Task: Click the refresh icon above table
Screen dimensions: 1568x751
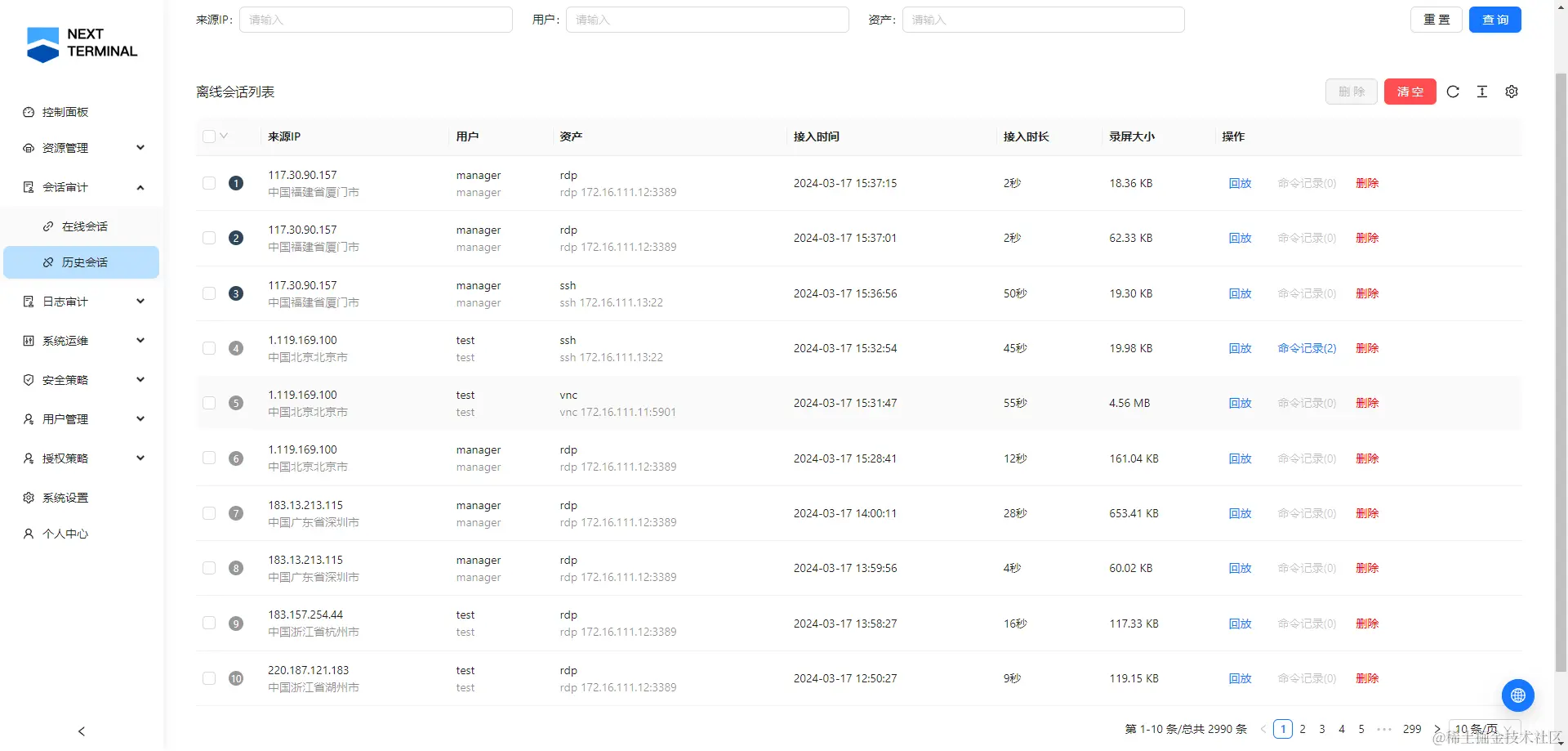Action: click(1453, 92)
